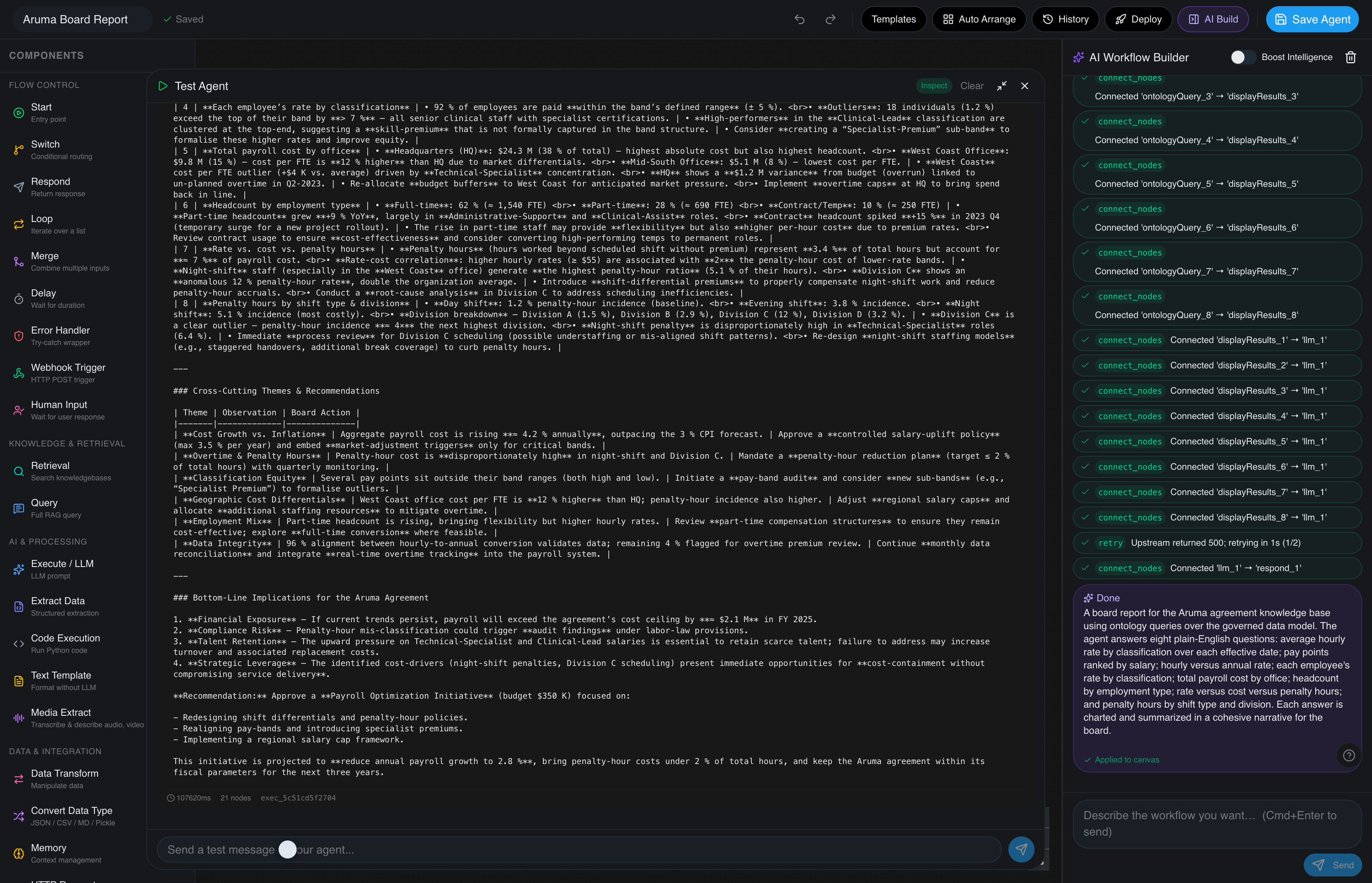Image resolution: width=1372 pixels, height=883 pixels.
Task: Click the trash icon in AI Workflow Builder
Action: pos(1351,57)
